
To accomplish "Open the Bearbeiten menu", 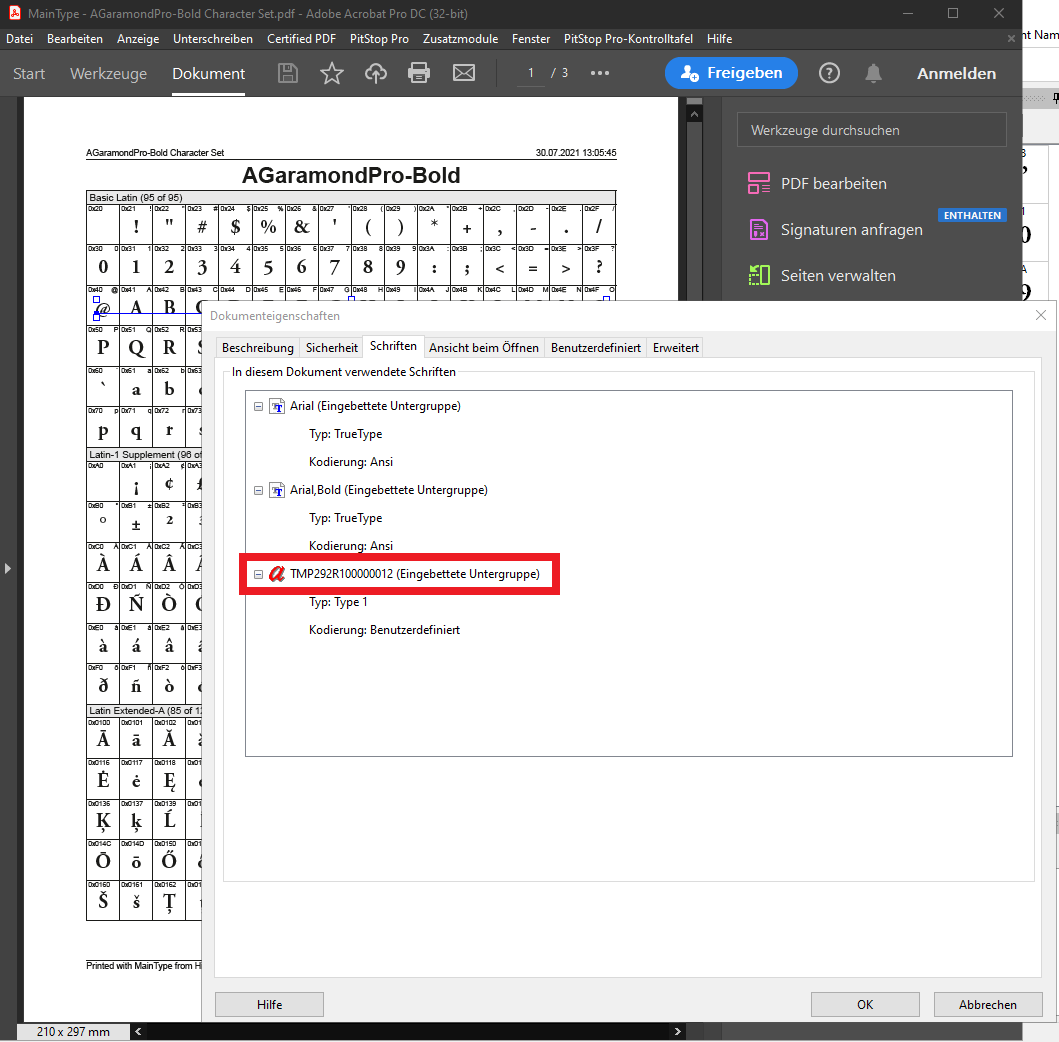I will click(x=75, y=39).
